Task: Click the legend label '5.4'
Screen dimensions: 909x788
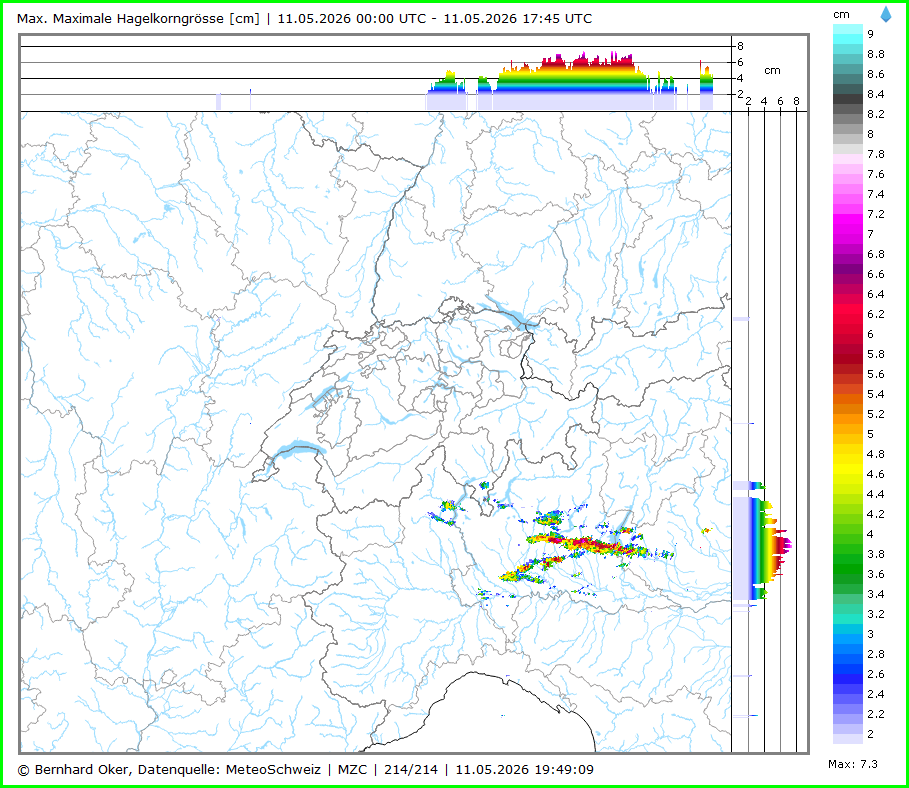Action: pos(875,394)
